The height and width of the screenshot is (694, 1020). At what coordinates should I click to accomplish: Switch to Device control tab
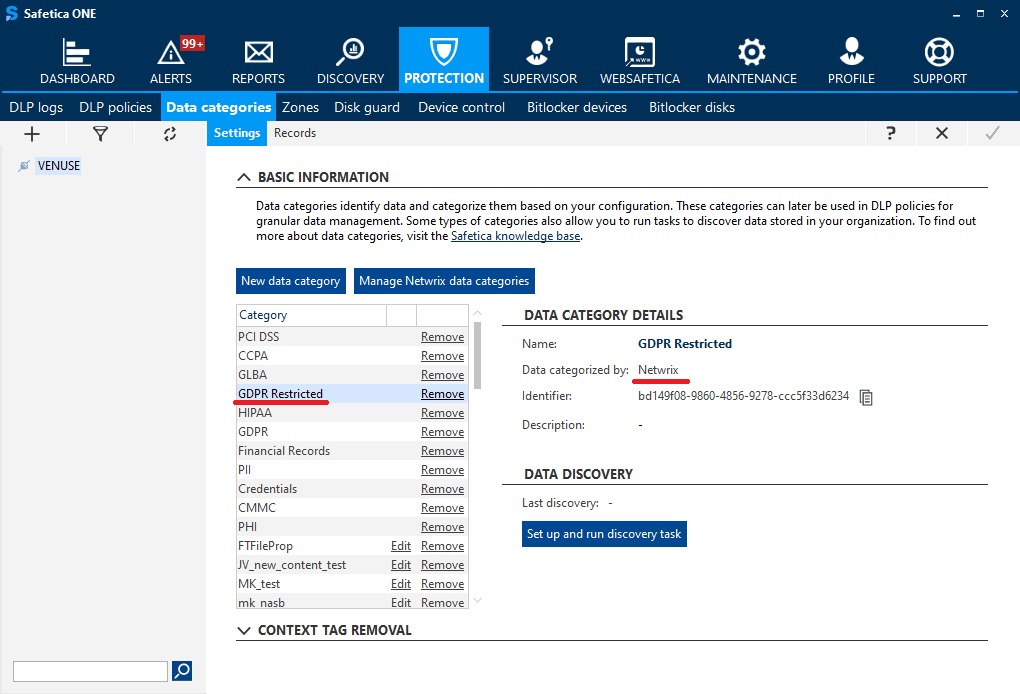coord(461,107)
